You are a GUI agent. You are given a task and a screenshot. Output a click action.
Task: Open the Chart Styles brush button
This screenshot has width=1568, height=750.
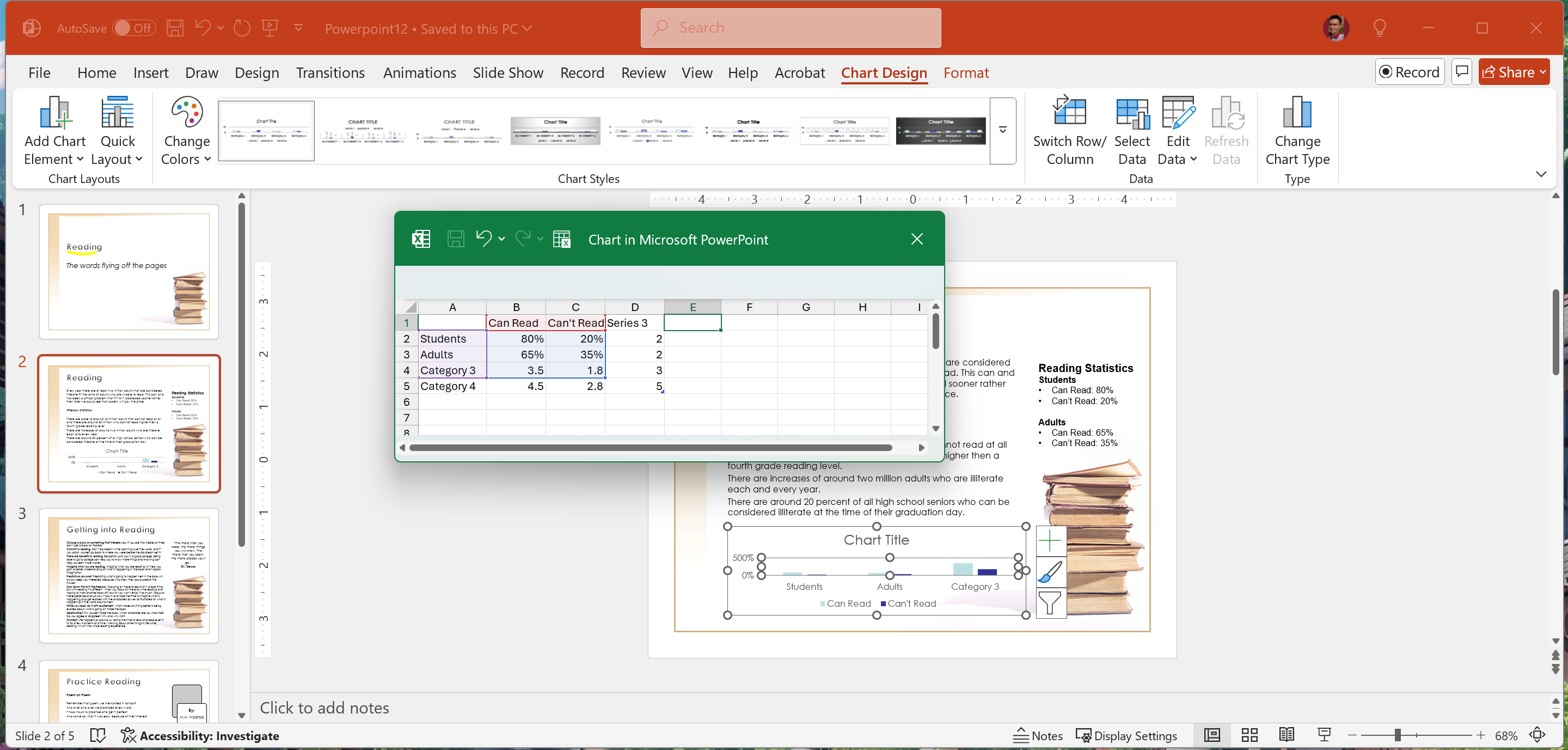[x=1050, y=572]
